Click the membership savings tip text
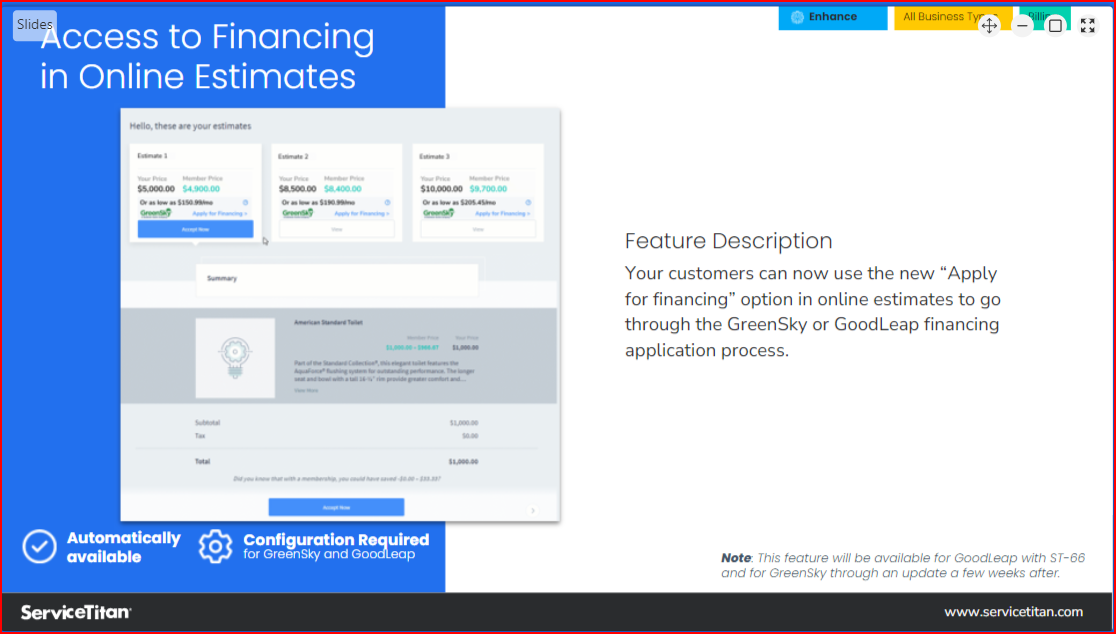The image size is (1116, 634). [x=337, y=479]
